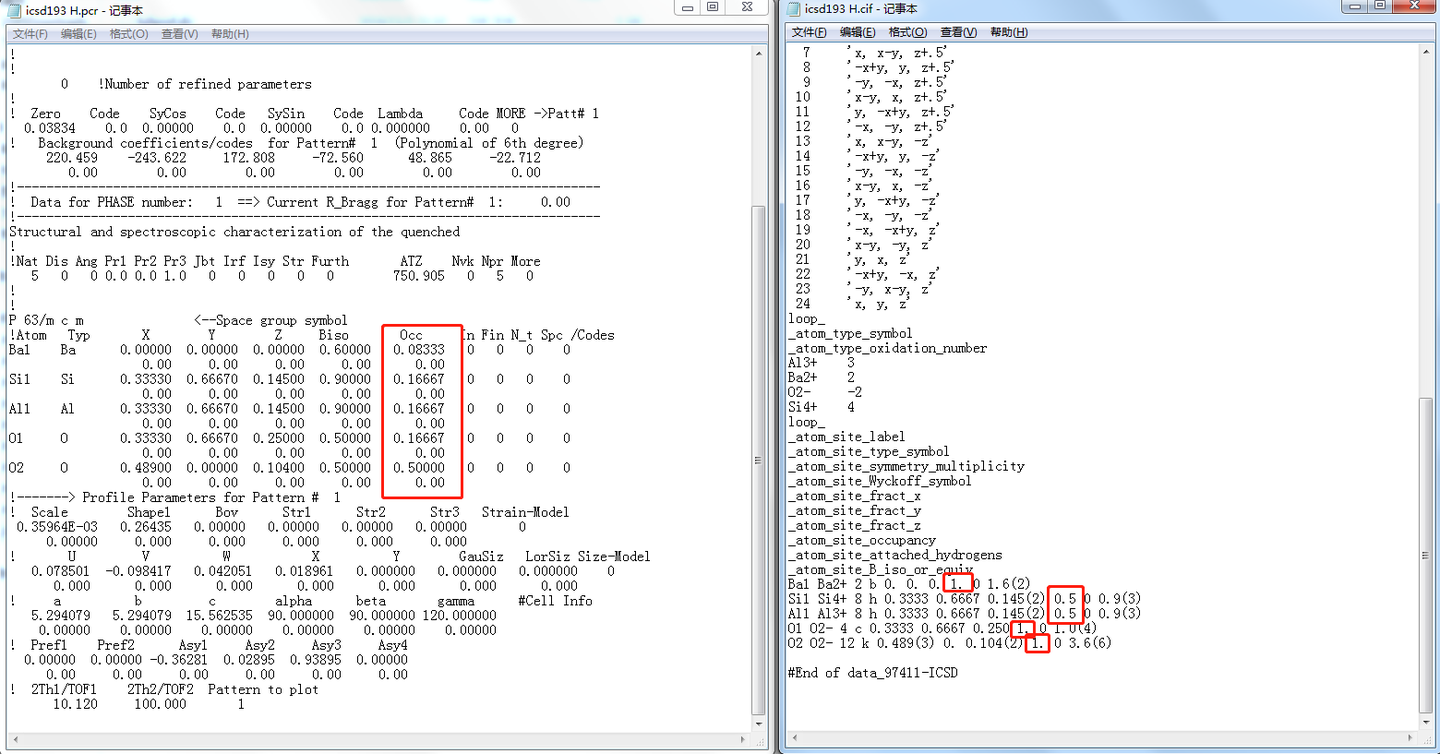Open 文件(F) menu in the icsd193 H.pcr window
The height and width of the screenshot is (754, 1440).
30,34
